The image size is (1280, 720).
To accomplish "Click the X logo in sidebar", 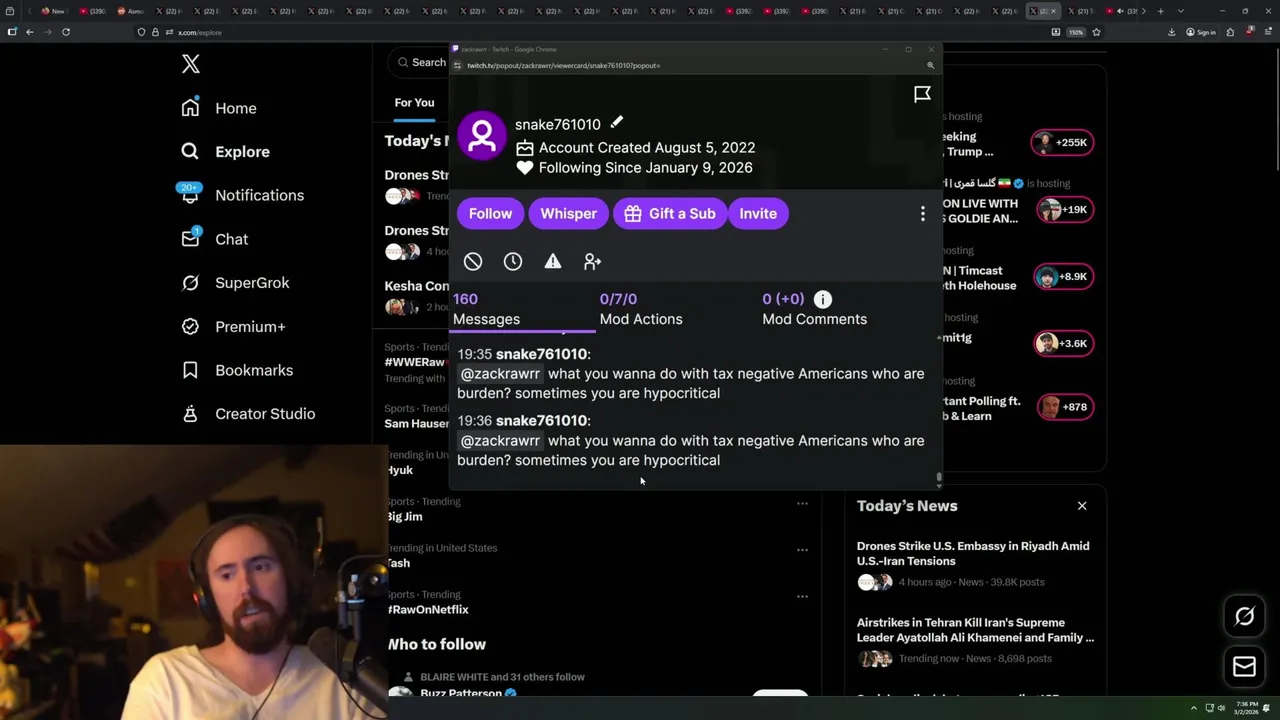I will (x=191, y=65).
